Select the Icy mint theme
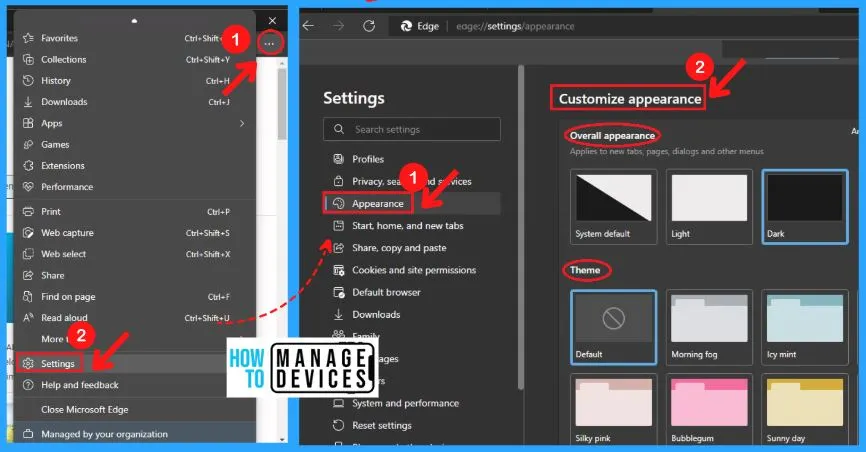This screenshot has height=452, width=866. click(x=805, y=327)
